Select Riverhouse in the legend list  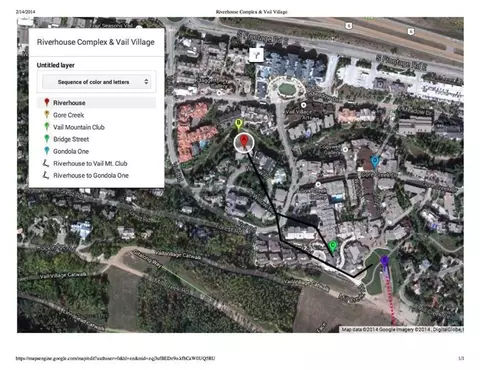pos(96,103)
